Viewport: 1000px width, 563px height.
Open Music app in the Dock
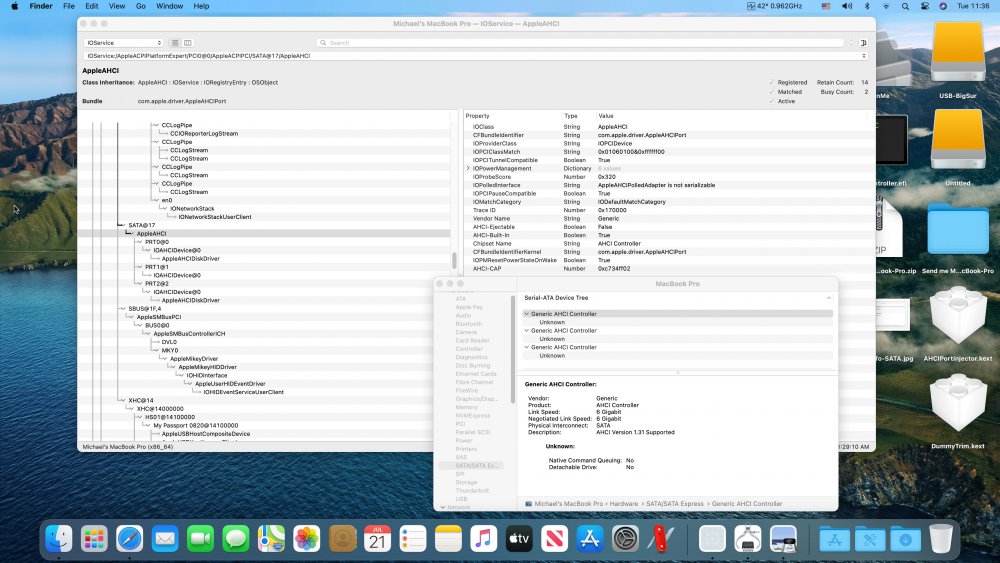point(483,539)
